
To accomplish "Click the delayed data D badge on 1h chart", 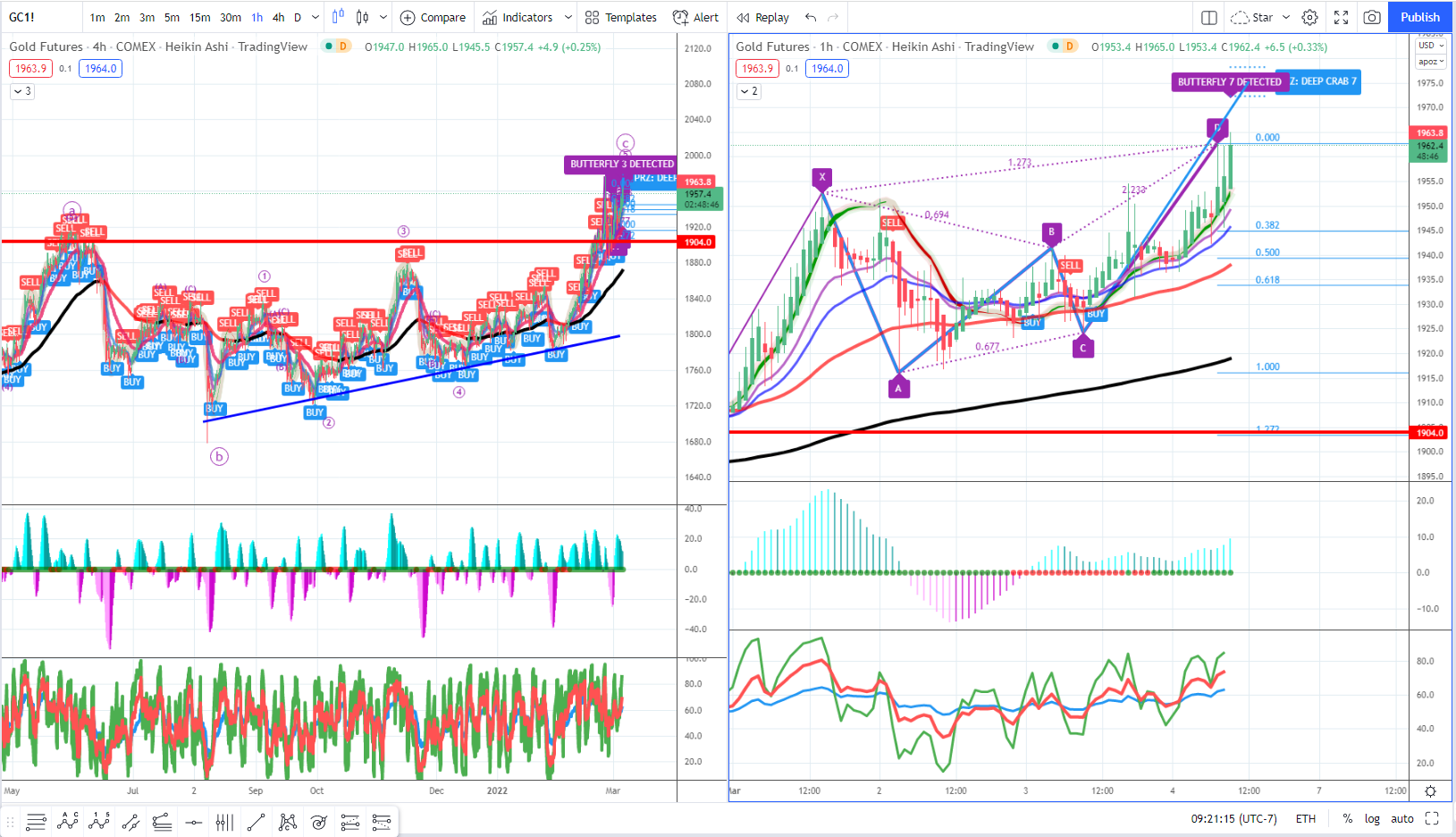I will 1069,46.
